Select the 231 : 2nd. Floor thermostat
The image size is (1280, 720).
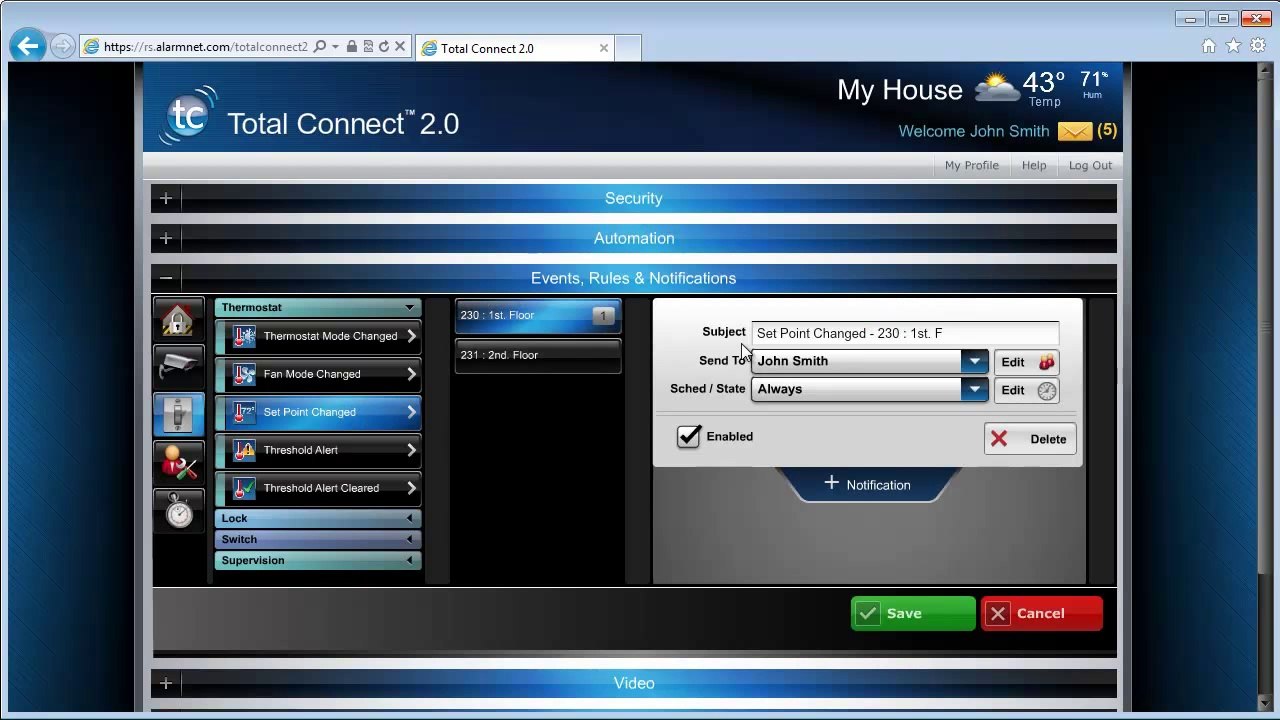tap(538, 355)
